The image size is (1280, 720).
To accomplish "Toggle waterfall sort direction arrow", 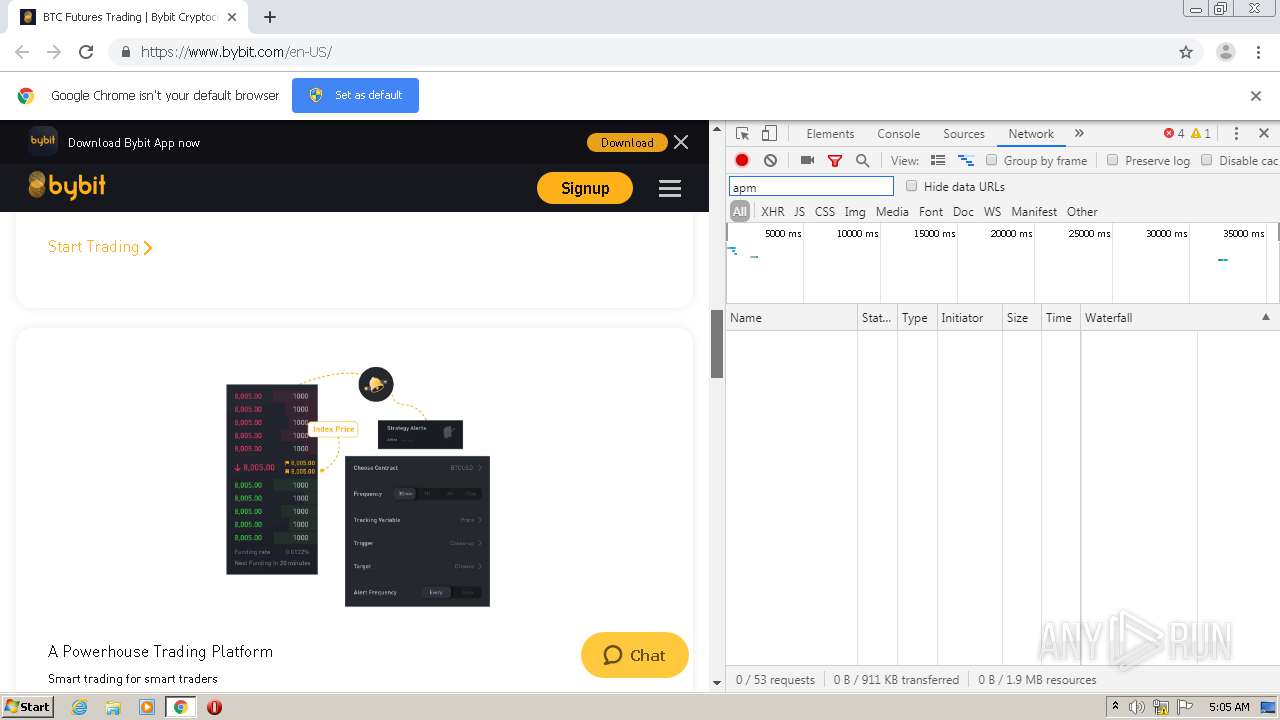I will point(1266,317).
